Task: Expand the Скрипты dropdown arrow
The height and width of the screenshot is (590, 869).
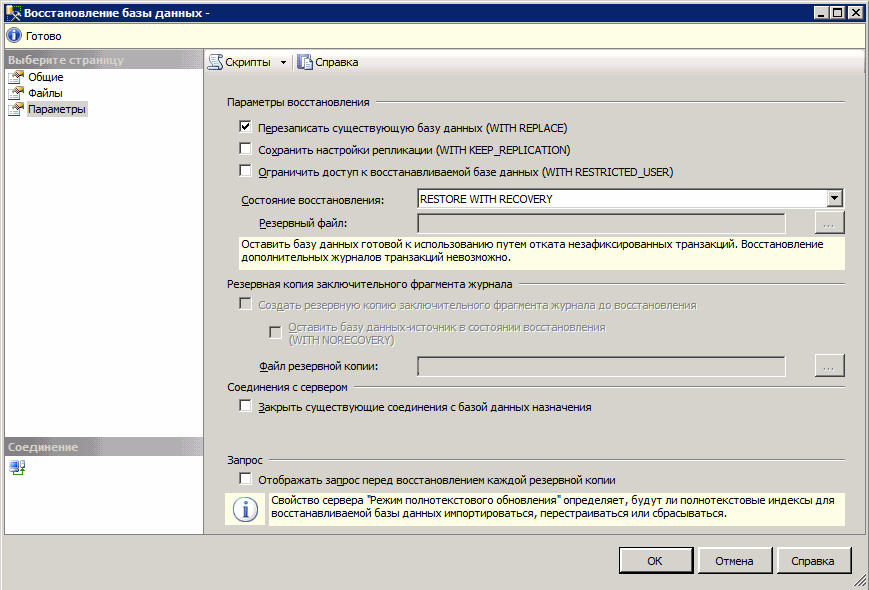Action: (283, 63)
